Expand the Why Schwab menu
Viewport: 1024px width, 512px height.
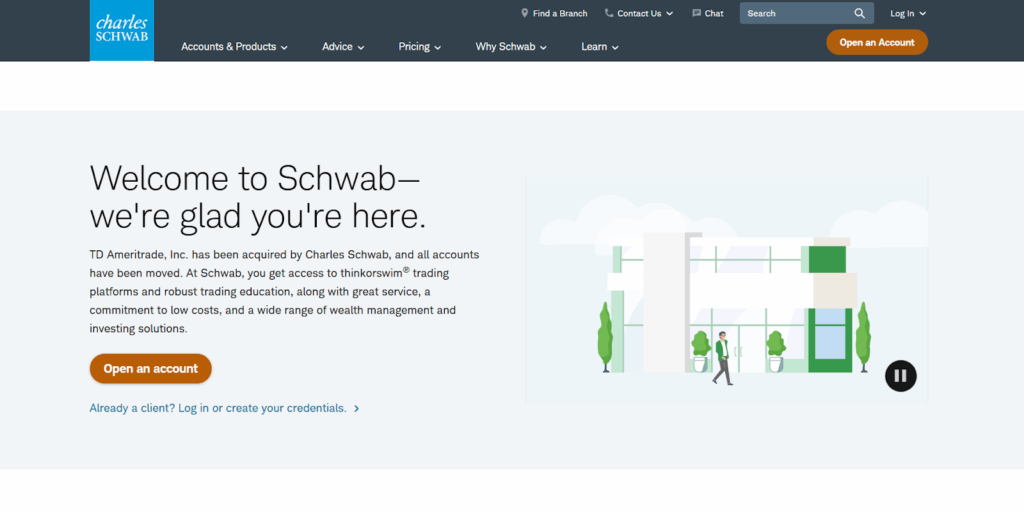point(511,47)
